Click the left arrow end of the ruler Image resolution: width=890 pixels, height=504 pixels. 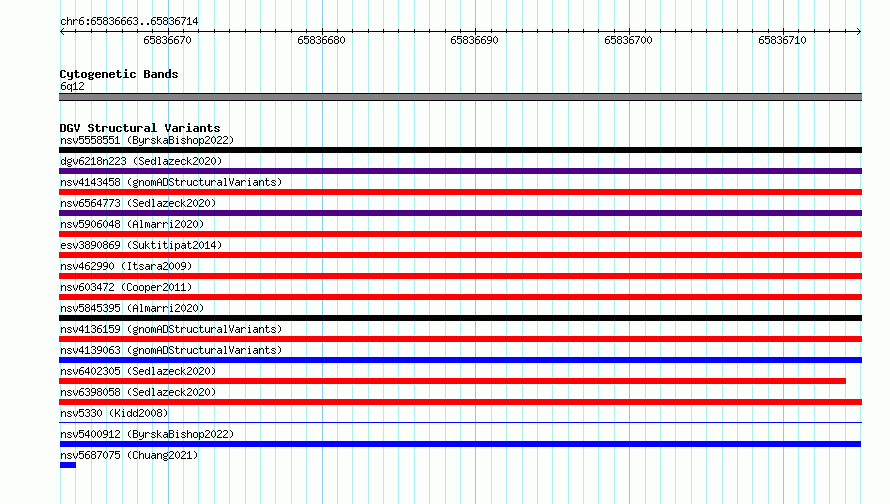[62, 31]
